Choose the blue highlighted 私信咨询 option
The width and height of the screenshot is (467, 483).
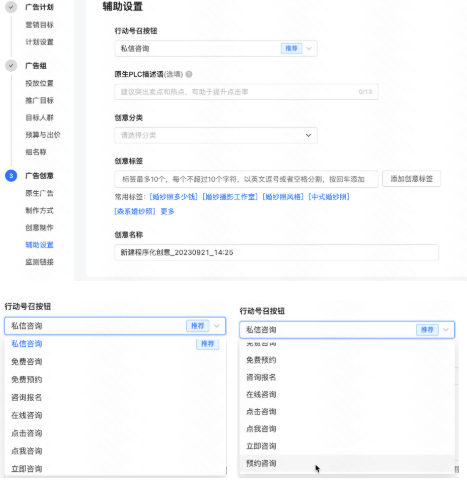tap(115, 344)
